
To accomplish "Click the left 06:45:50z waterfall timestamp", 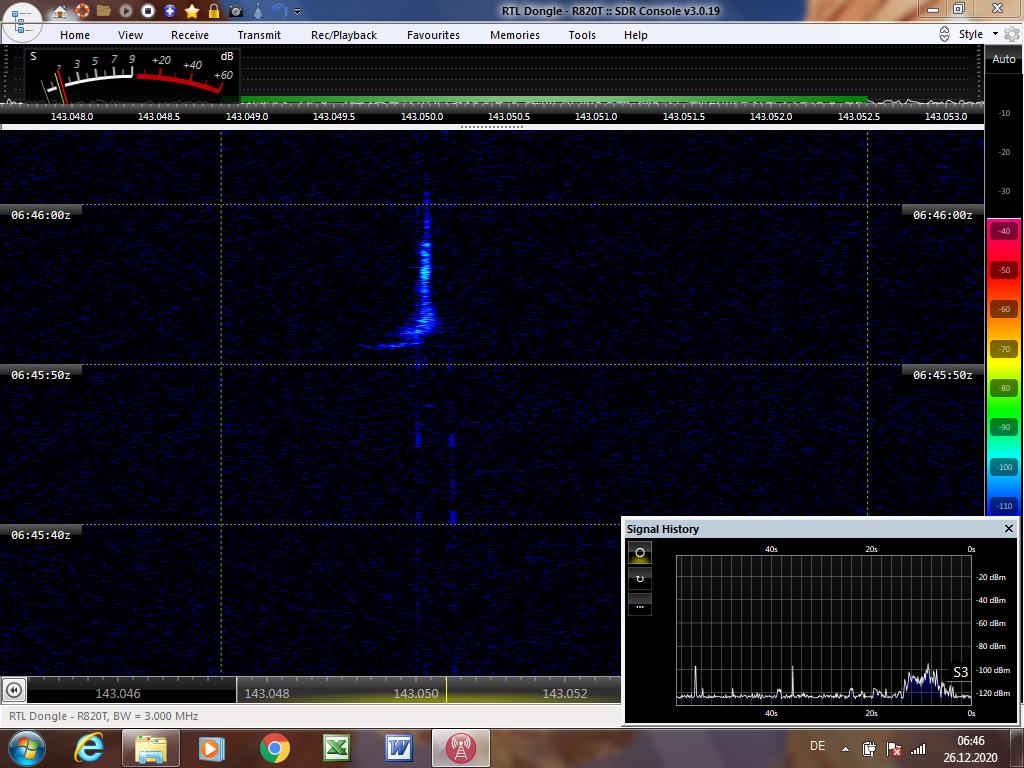I will pos(40,375).
